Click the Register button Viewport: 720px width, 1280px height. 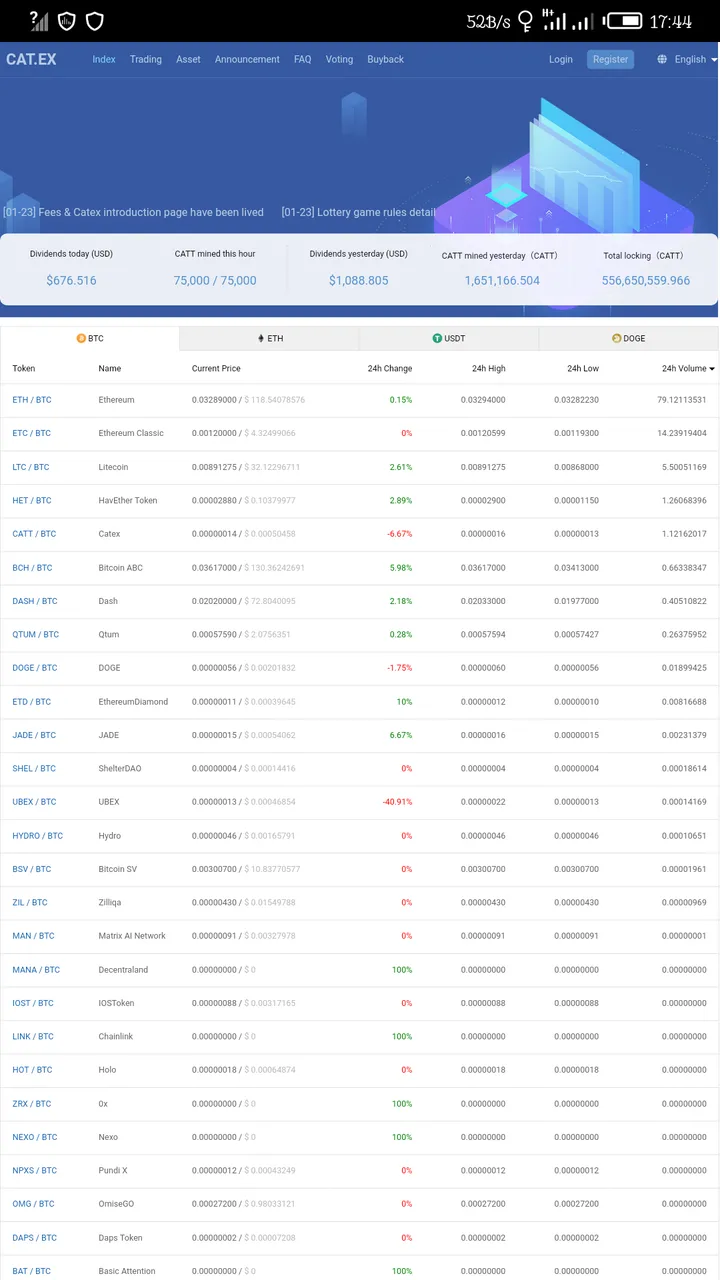tap(610, 59)
